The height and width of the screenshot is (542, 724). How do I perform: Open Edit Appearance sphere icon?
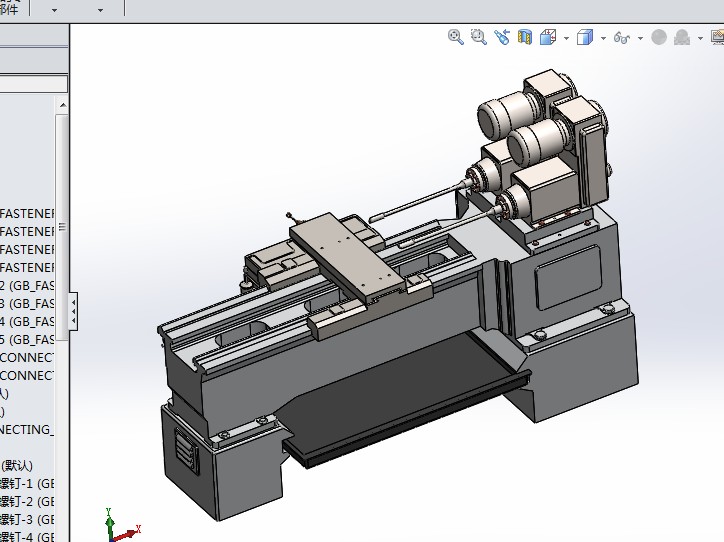[x=659, y=37]
